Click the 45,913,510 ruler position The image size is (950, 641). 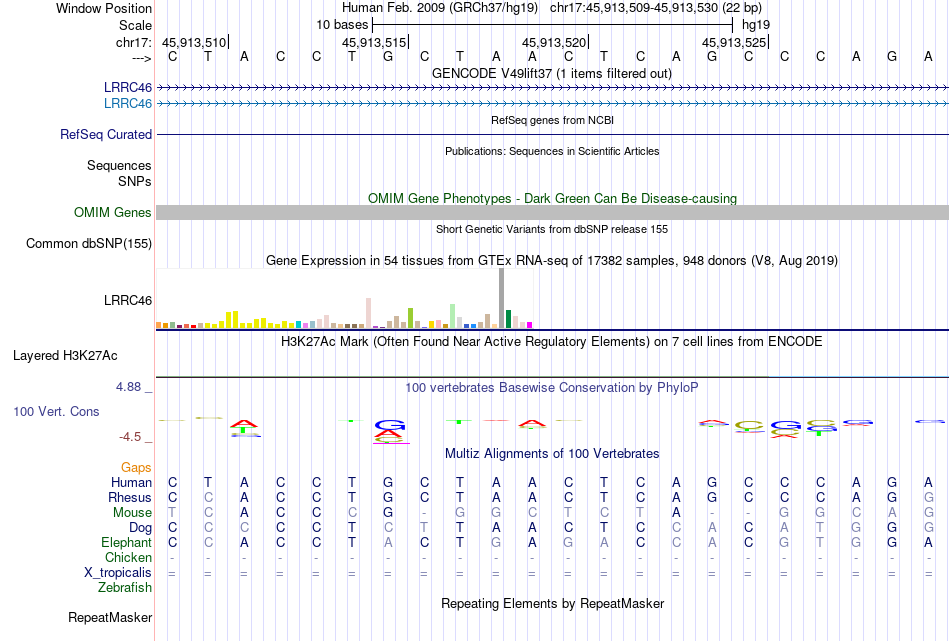pos(194,42)
